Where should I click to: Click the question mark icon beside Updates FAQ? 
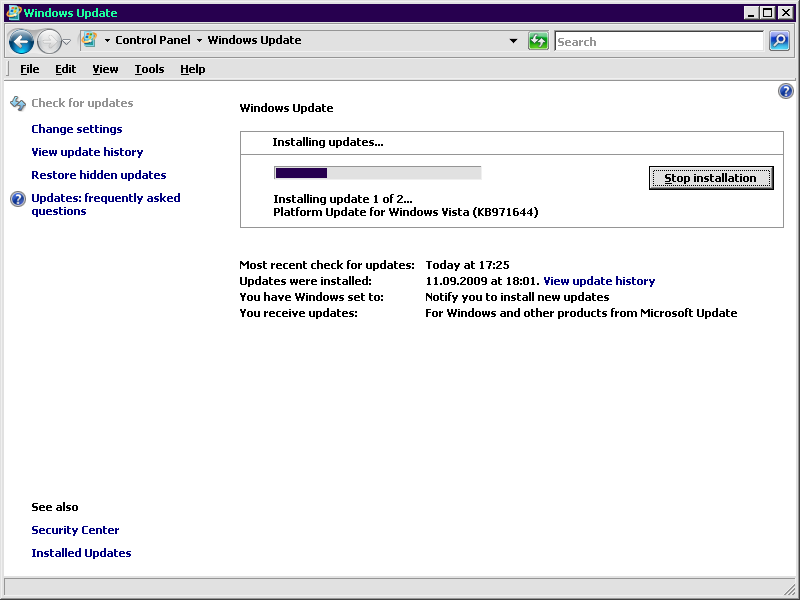pyautogui.click(x=17, y=198)
